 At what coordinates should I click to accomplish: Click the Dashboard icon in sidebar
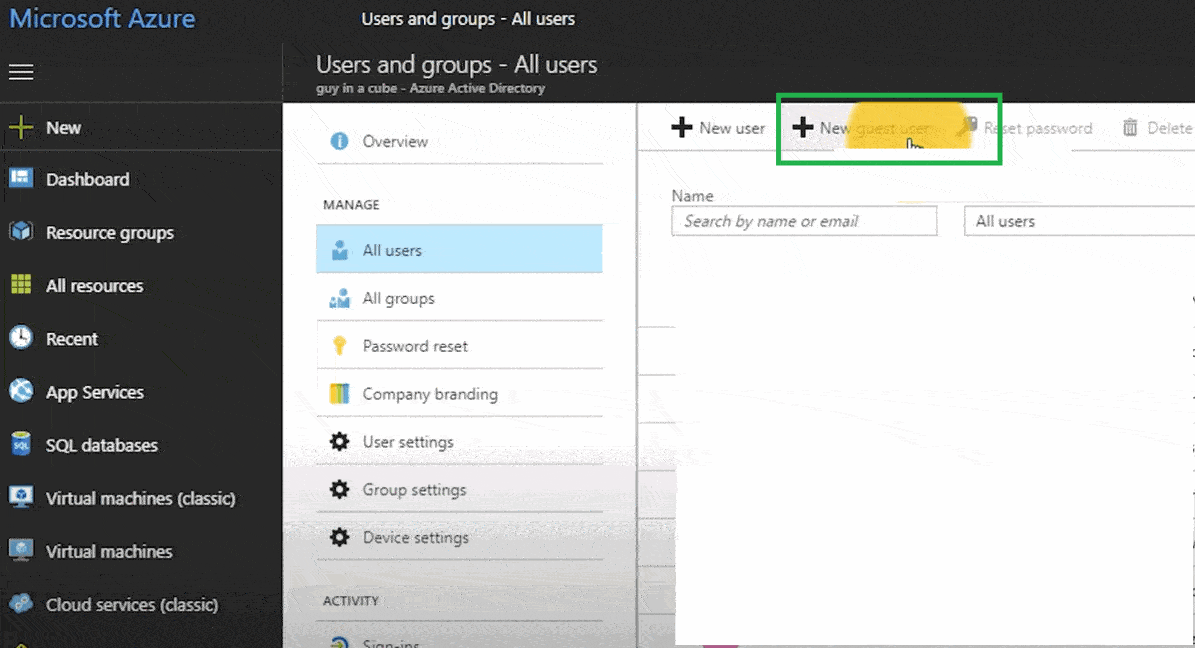(x=21, y=179)
